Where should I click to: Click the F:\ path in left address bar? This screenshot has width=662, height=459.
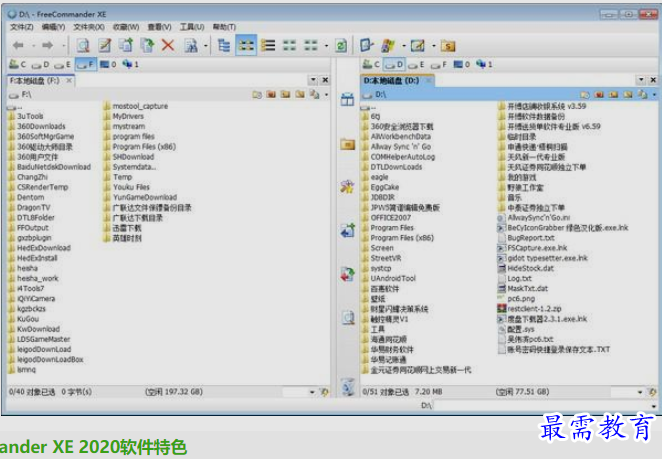(26, 95)
